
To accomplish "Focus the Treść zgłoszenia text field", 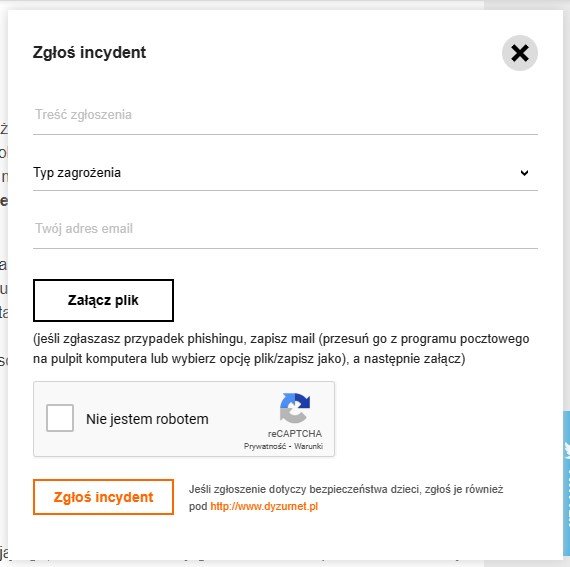I will point(285,114).
